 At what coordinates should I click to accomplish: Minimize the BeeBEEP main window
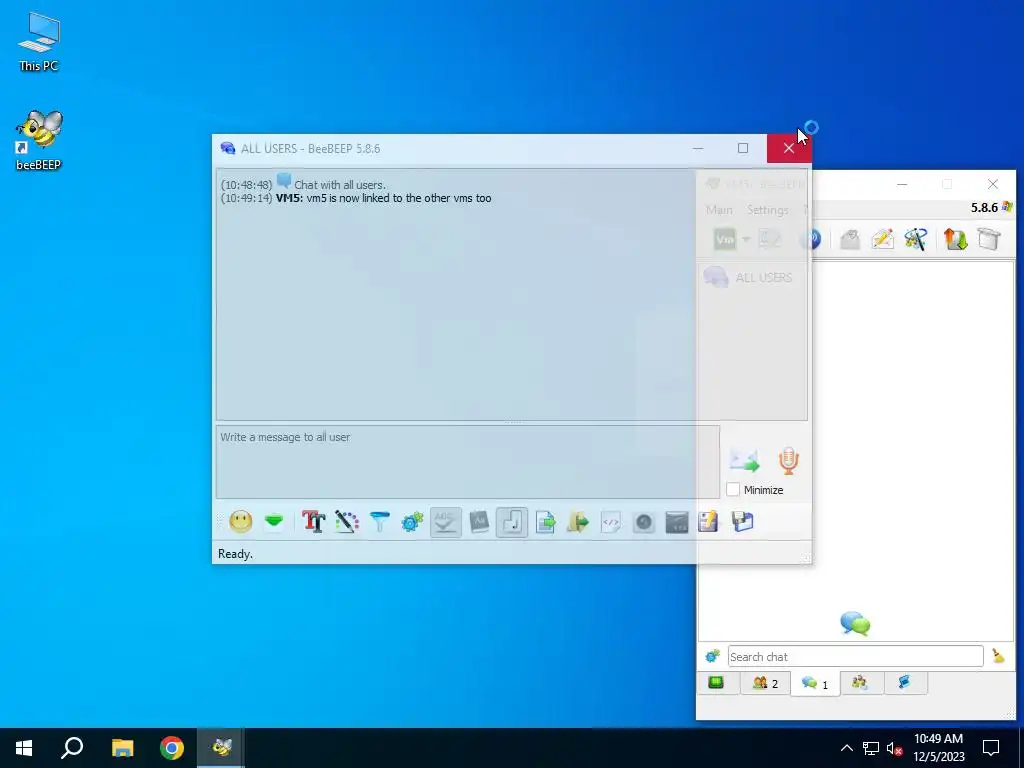point(902,184)
